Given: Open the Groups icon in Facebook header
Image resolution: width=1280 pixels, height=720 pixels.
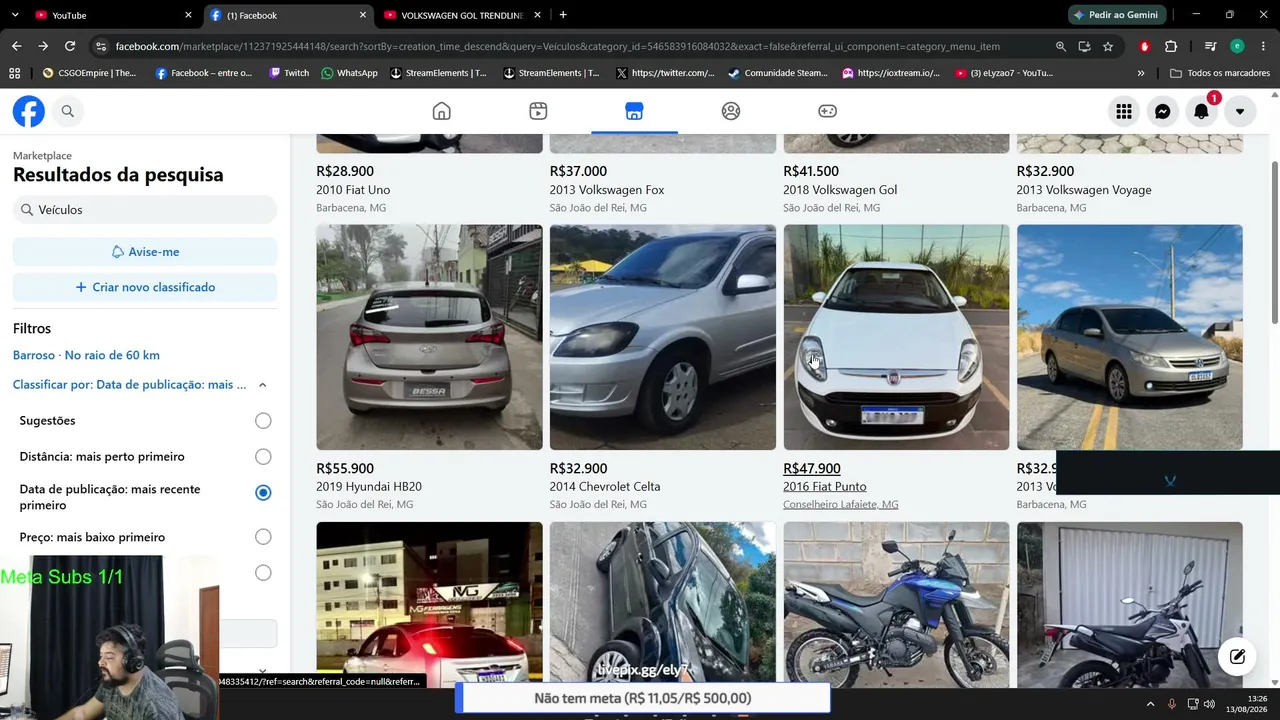Looking at the screenshot, I should (731, 111).
